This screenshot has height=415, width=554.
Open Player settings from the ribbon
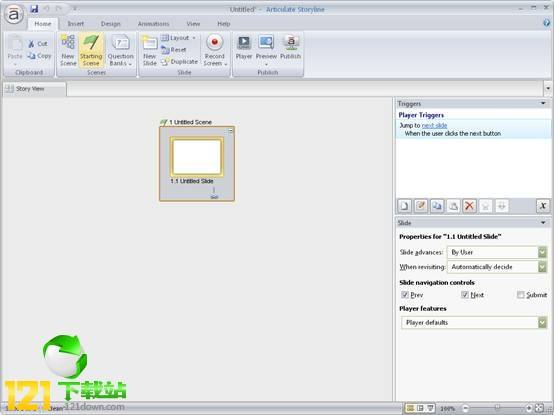pos(244,47)
